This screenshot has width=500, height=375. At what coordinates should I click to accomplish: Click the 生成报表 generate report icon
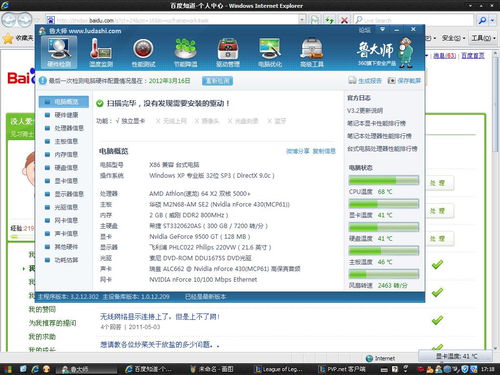pos(352,80)
